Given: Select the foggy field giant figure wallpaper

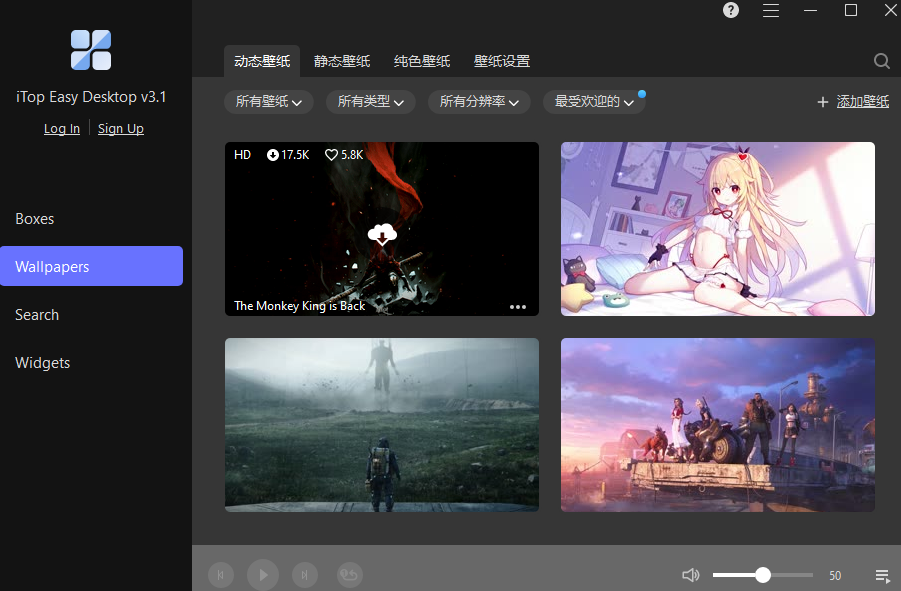Looking at the screenshot, I should coord(382,424).
